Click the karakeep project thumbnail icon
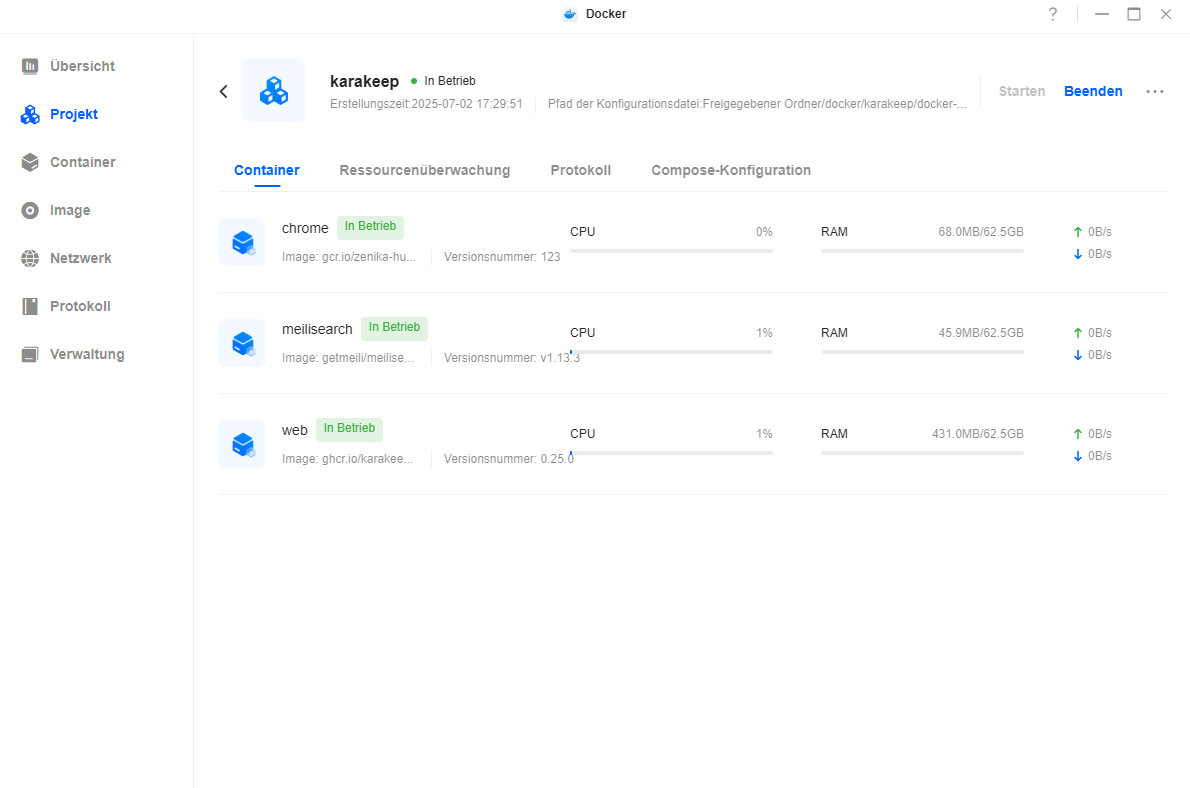Image resolution: width=1190 pixels, height=788 pixels. coord(273,91)
